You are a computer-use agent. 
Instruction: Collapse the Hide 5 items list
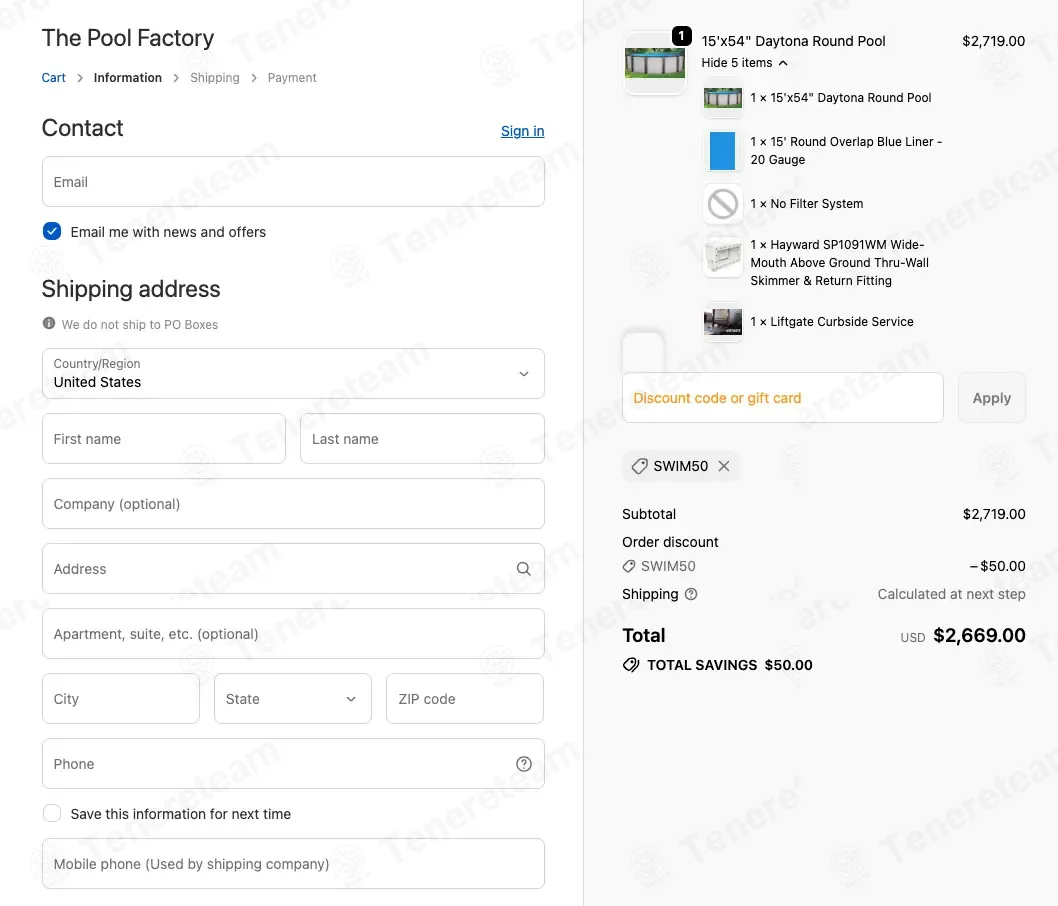[x=744, y=63]
